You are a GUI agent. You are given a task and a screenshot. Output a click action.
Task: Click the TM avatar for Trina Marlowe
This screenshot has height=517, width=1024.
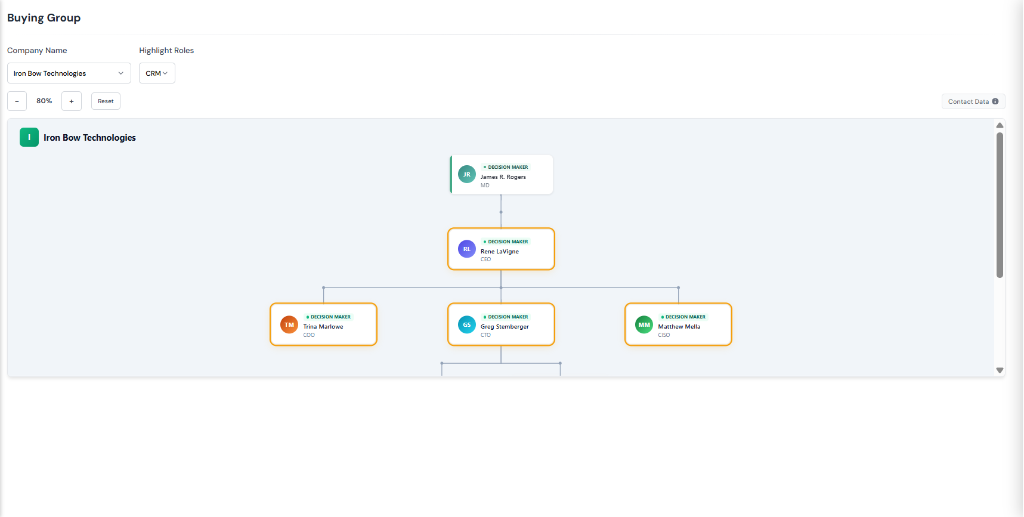point(289,324)
